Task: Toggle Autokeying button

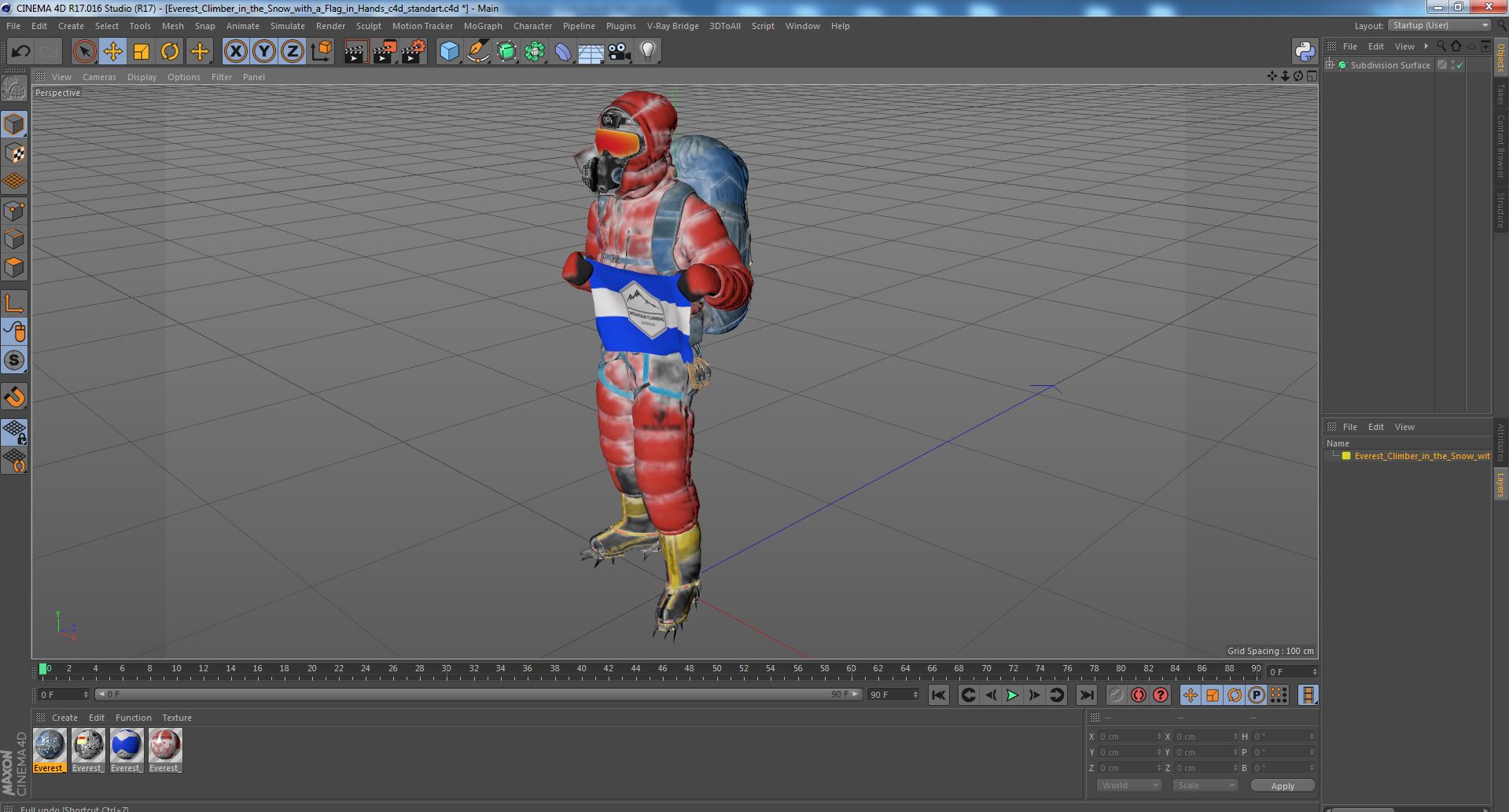Action: (x=1138, y=695)
